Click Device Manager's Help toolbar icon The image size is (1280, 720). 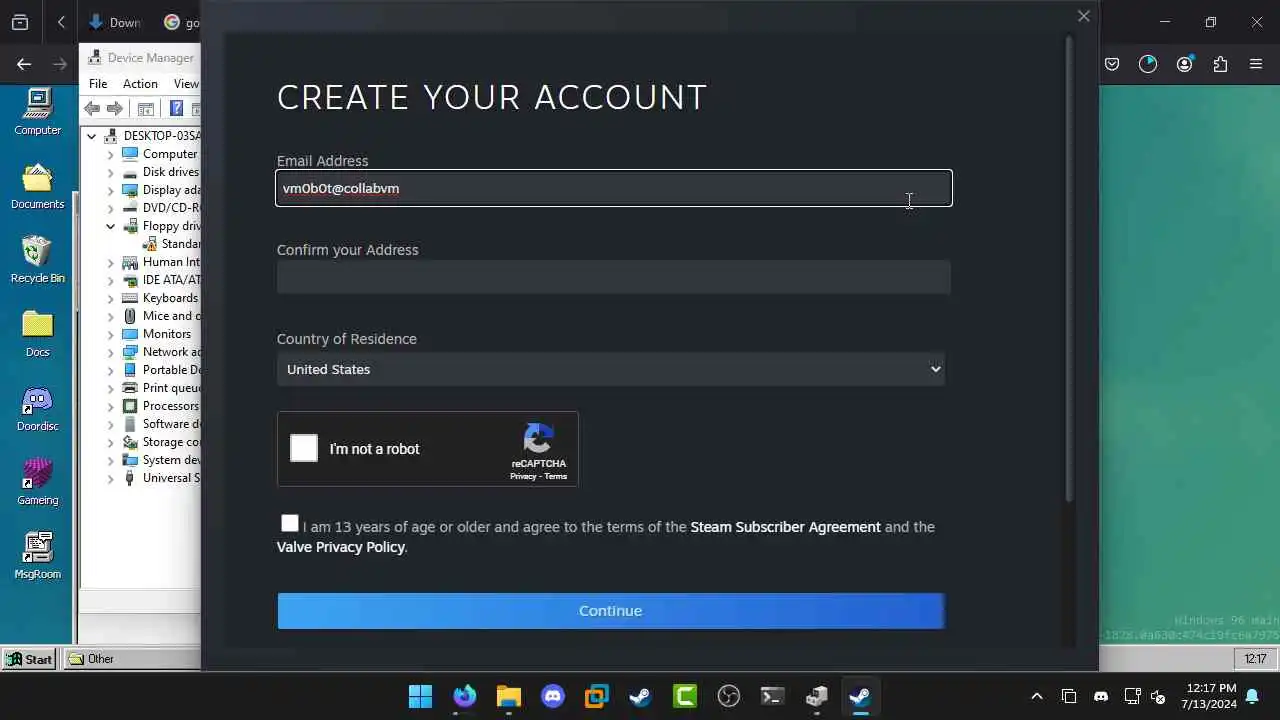coord(177,109)
